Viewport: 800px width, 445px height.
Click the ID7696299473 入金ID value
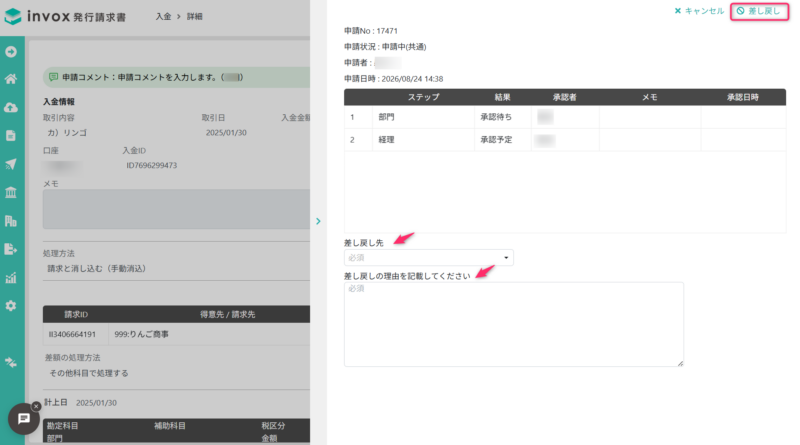pyautogui.click(x=152, y=165)
